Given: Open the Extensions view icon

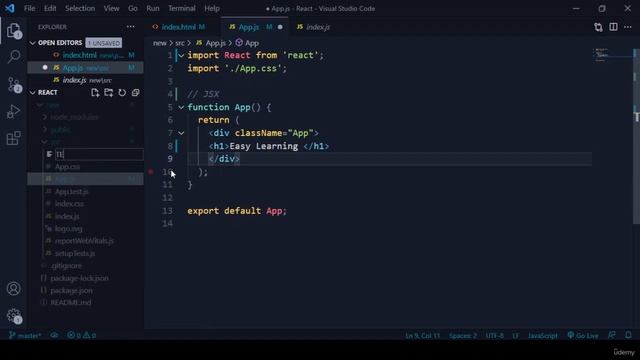Looking at the screenshot, I should (x=14, y=138).
